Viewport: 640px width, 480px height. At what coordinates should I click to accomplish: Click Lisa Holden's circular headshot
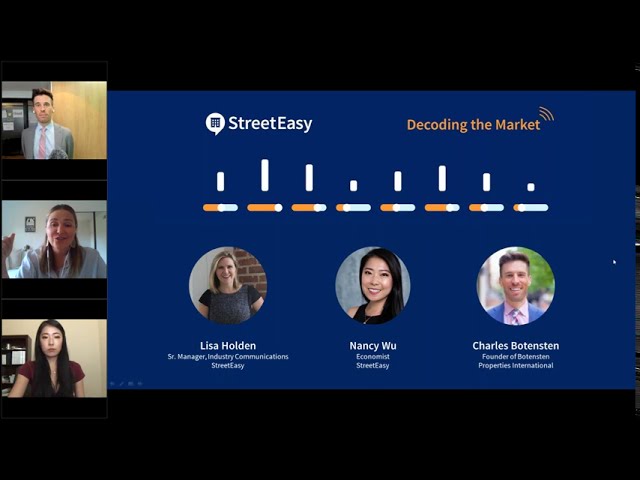tap(228, 285)
